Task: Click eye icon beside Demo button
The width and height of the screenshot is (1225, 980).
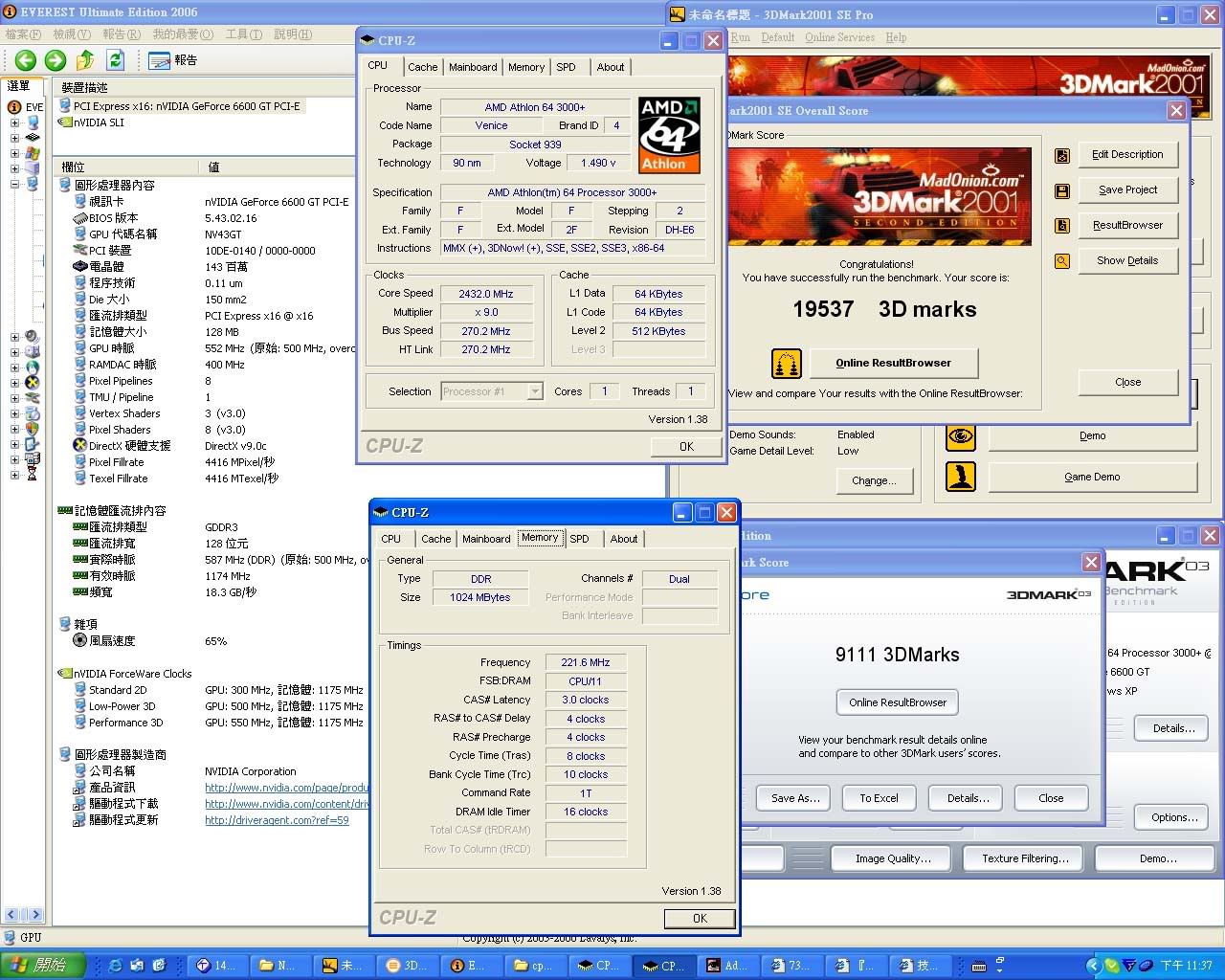Action: point(961,436)
